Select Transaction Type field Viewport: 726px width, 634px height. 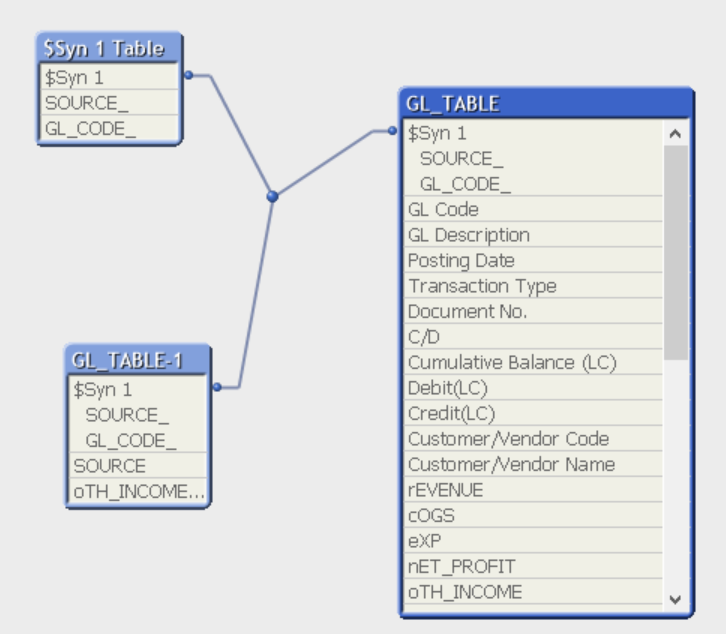point(533,286)
